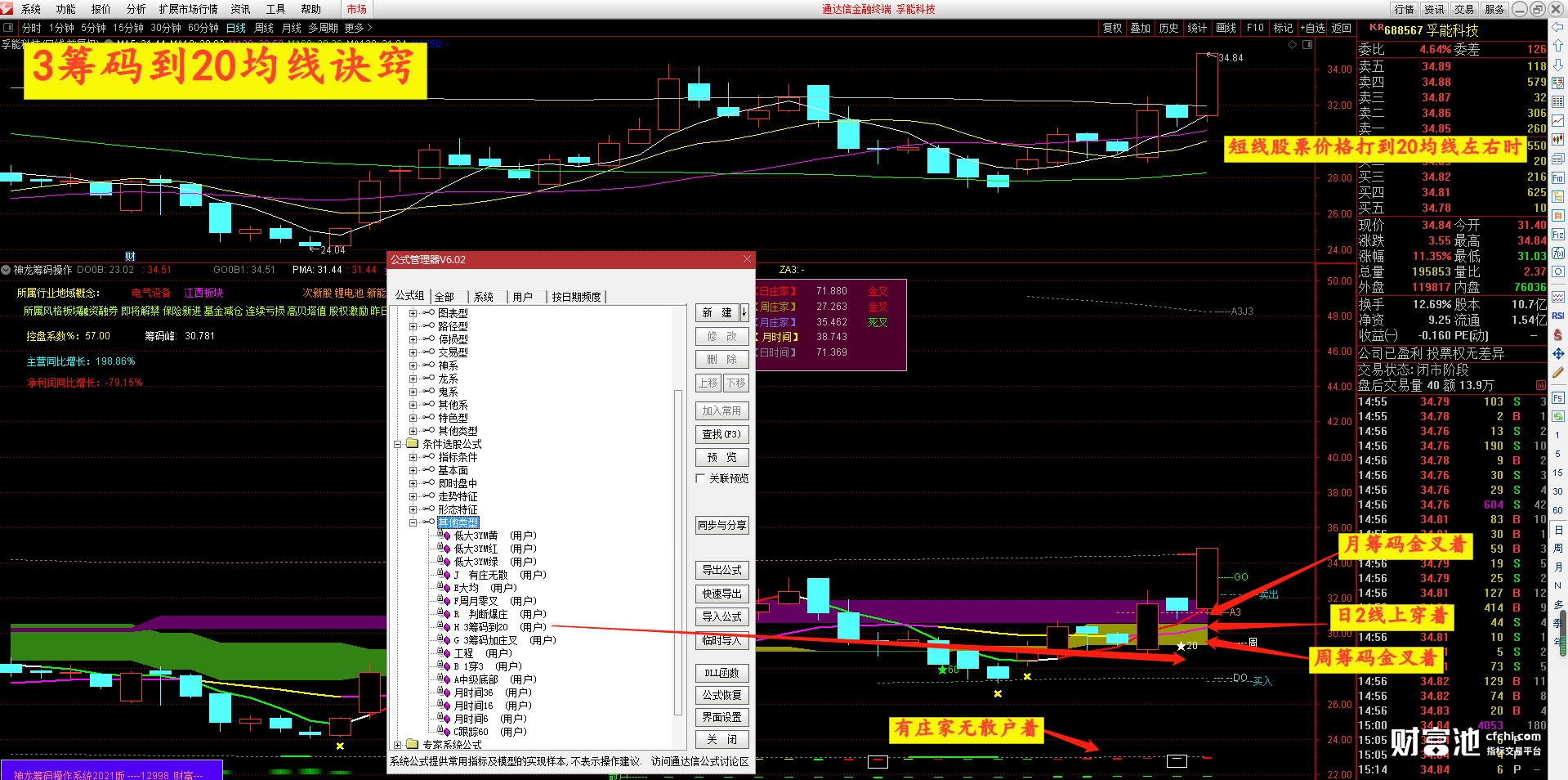Click the F5 icon in right sidebar
This screenshot has height=780, width=1568.
coord(1558,398)
